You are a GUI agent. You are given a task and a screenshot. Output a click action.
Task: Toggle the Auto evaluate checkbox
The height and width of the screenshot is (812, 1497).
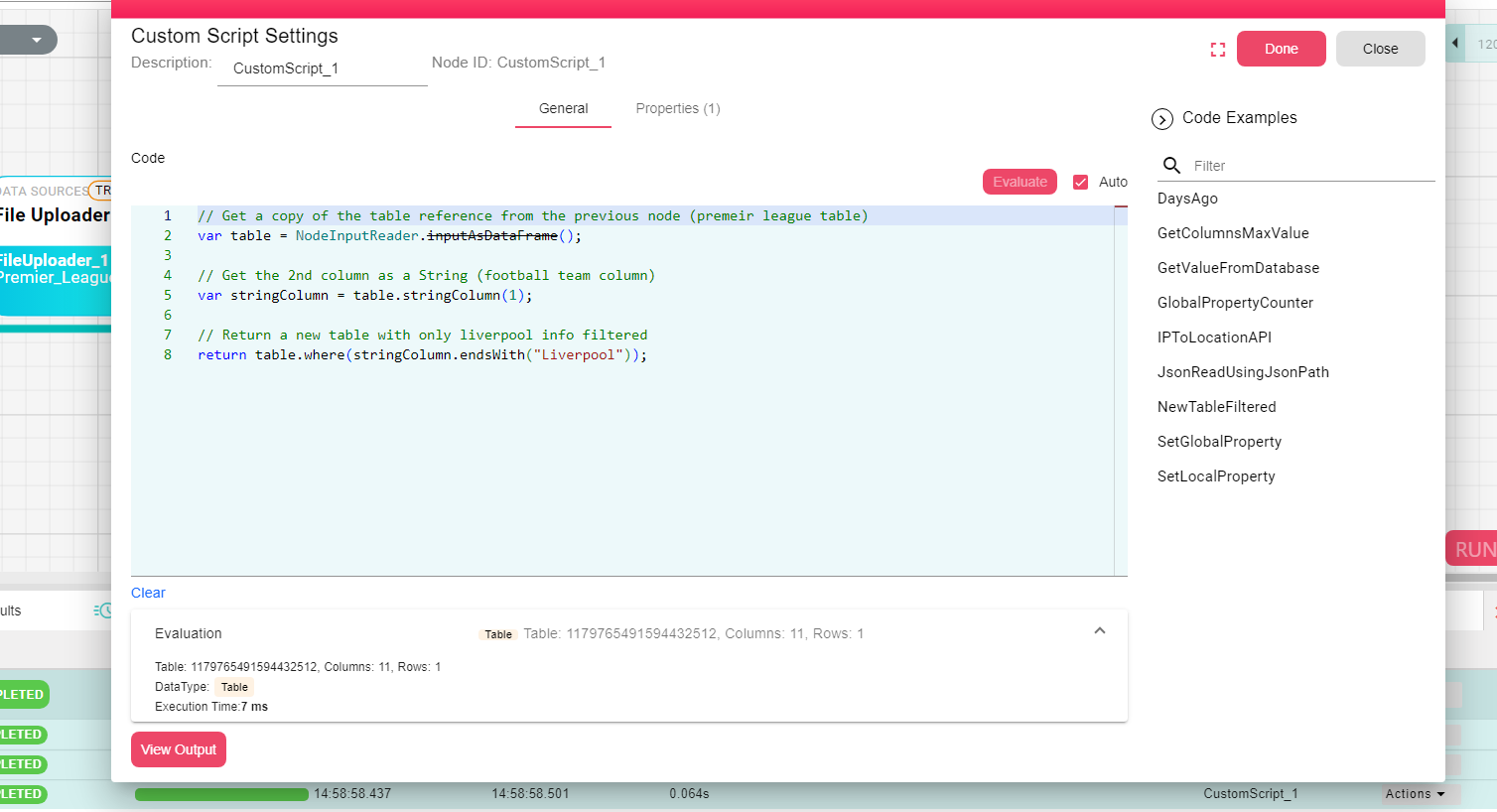point(1081,182)
